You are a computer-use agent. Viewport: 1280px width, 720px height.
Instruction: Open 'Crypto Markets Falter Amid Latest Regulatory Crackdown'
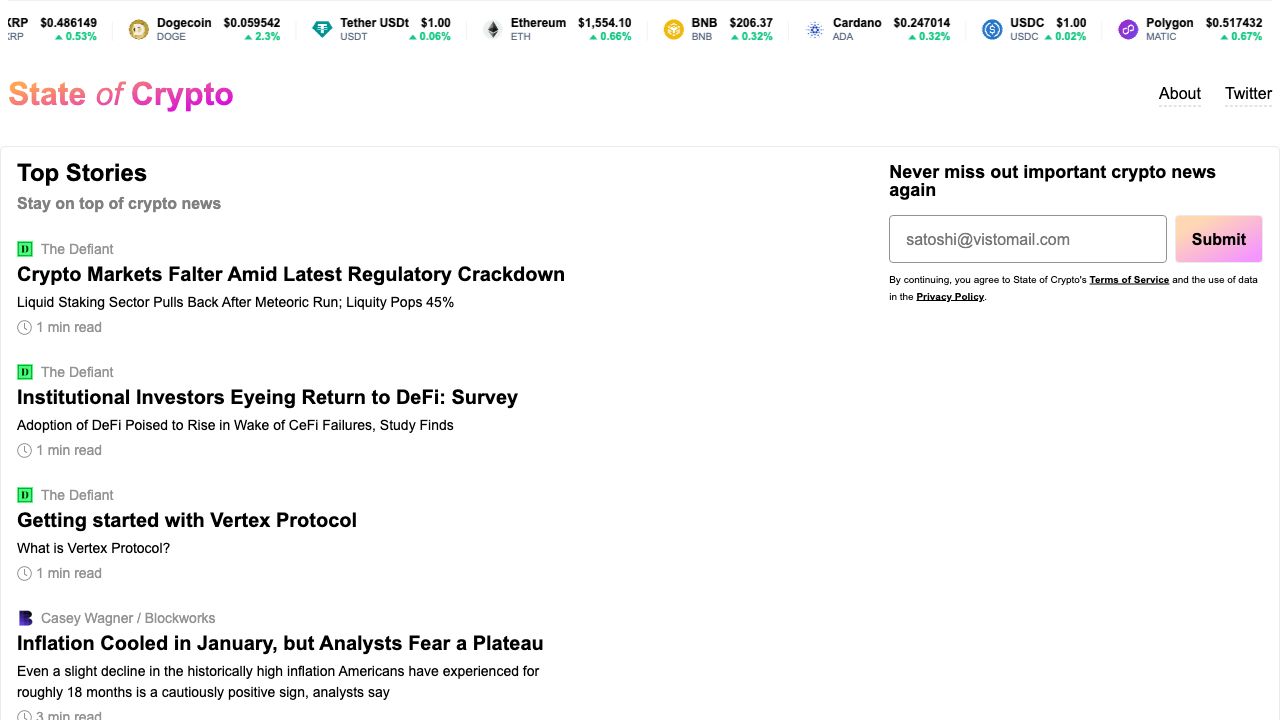(x=291, y=274)
